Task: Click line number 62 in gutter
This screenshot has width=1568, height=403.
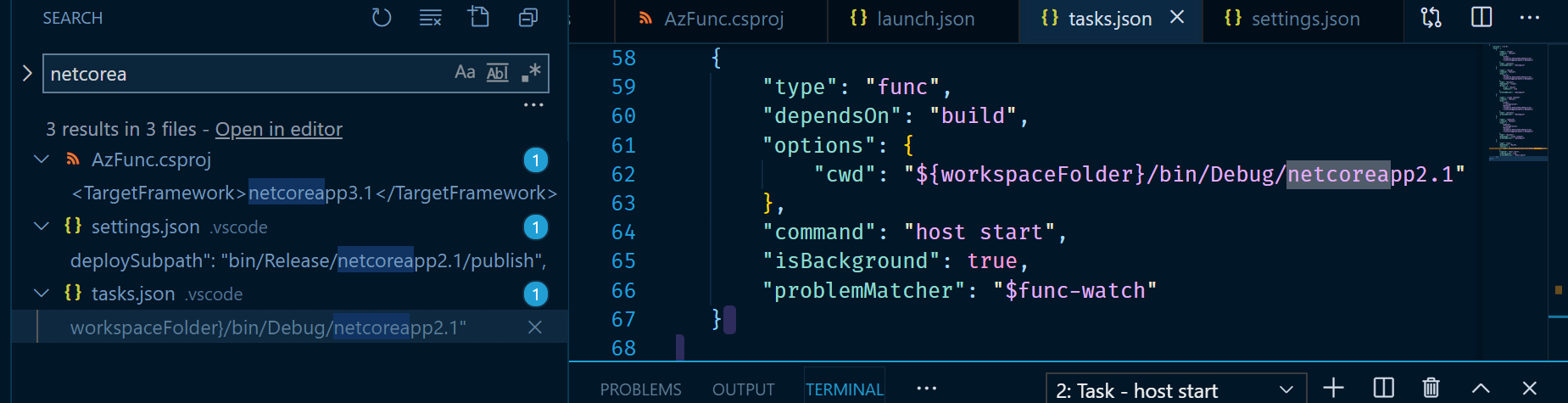Action: (623, 174)
